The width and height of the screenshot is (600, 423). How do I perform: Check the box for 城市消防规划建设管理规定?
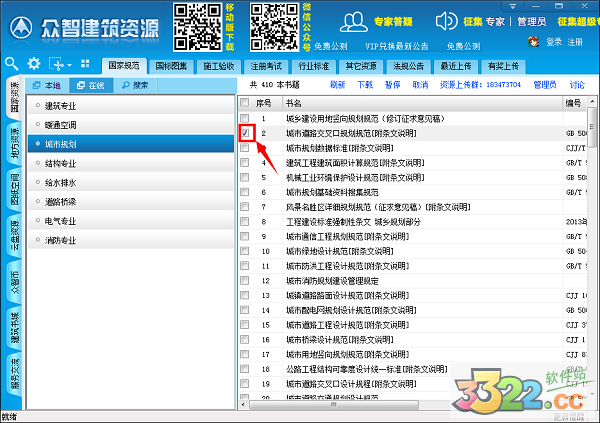245,280
